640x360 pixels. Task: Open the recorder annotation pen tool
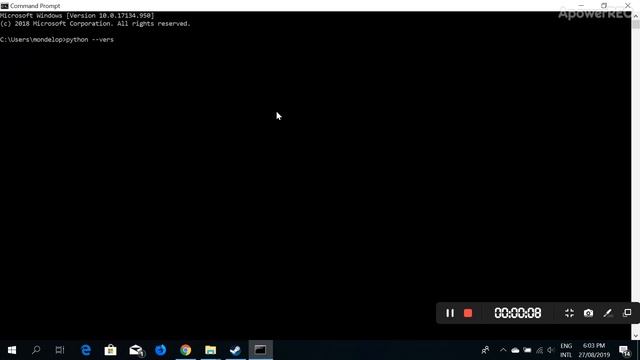607,313
